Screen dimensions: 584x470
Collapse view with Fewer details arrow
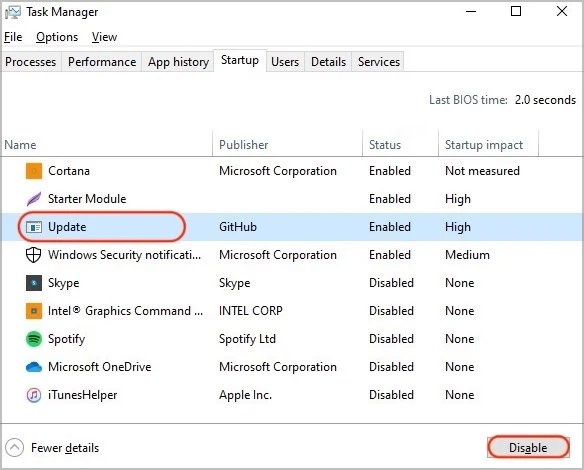(x=15, y=447)
